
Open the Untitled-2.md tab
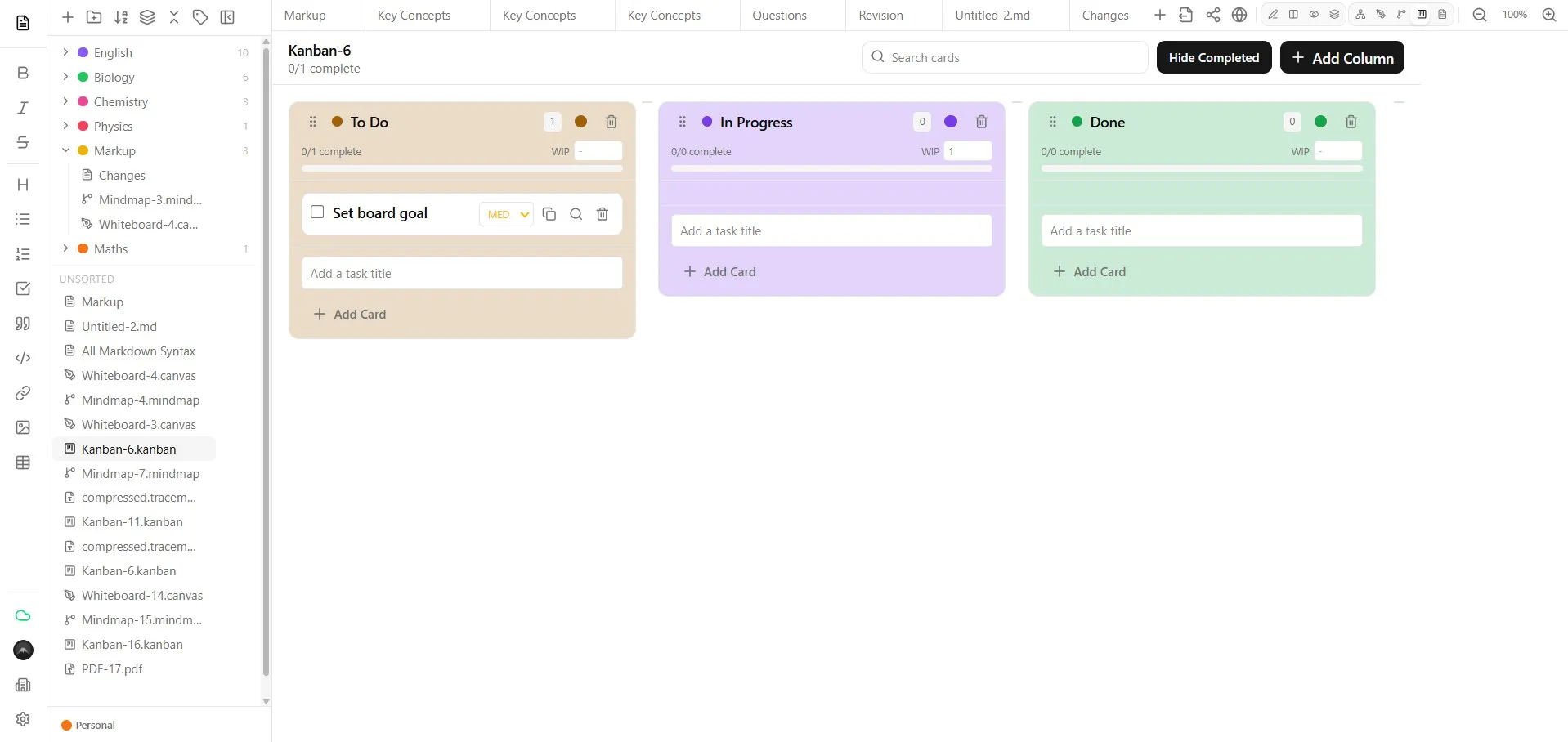(992, 16)
